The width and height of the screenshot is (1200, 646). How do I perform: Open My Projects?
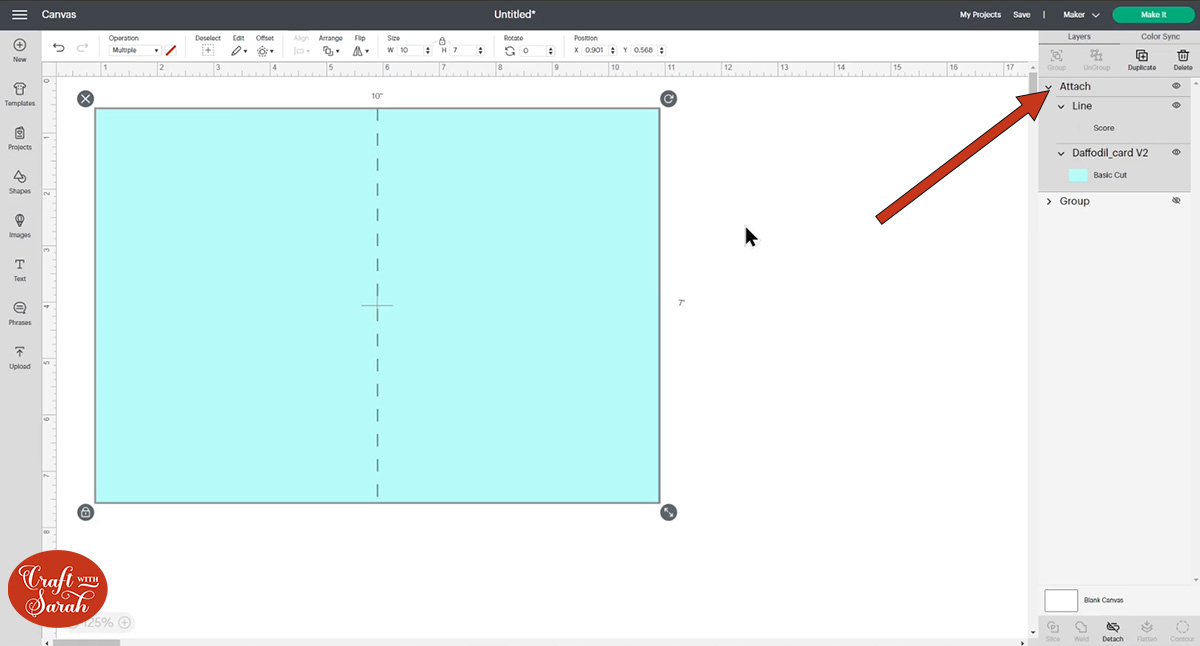click(980, 15)
